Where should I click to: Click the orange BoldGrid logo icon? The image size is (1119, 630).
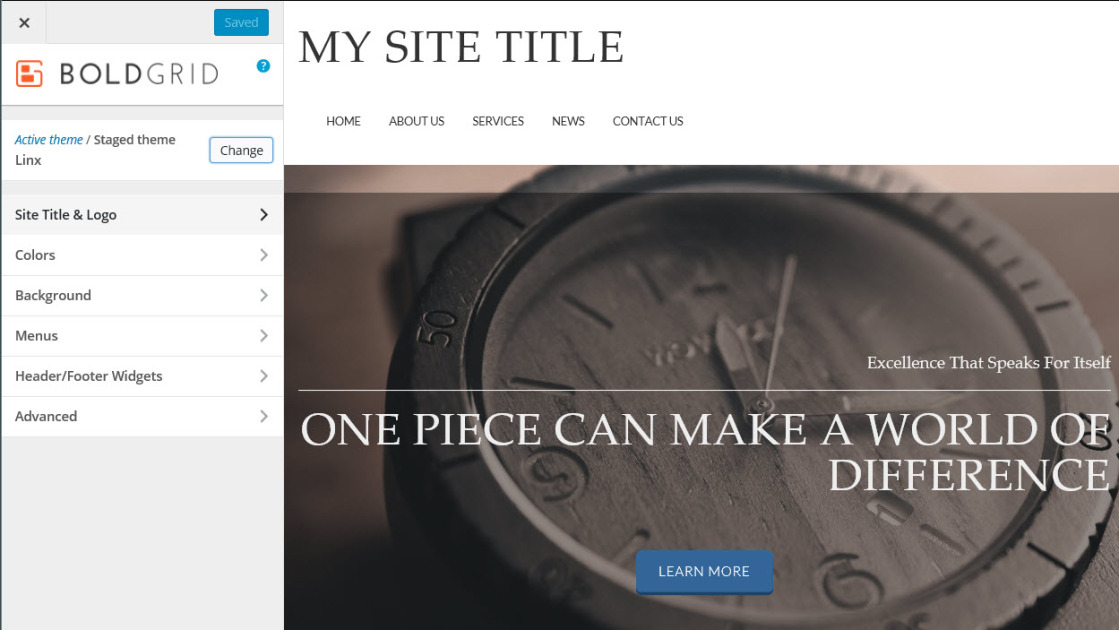(x=29, y=73)
